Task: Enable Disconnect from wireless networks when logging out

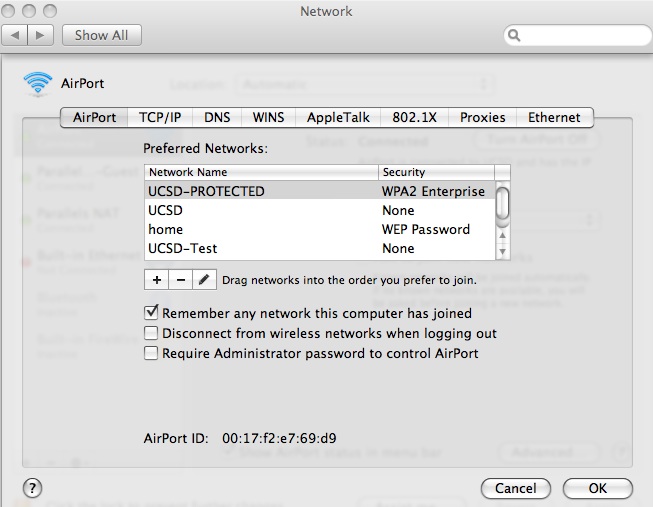Action: (151, 333)
